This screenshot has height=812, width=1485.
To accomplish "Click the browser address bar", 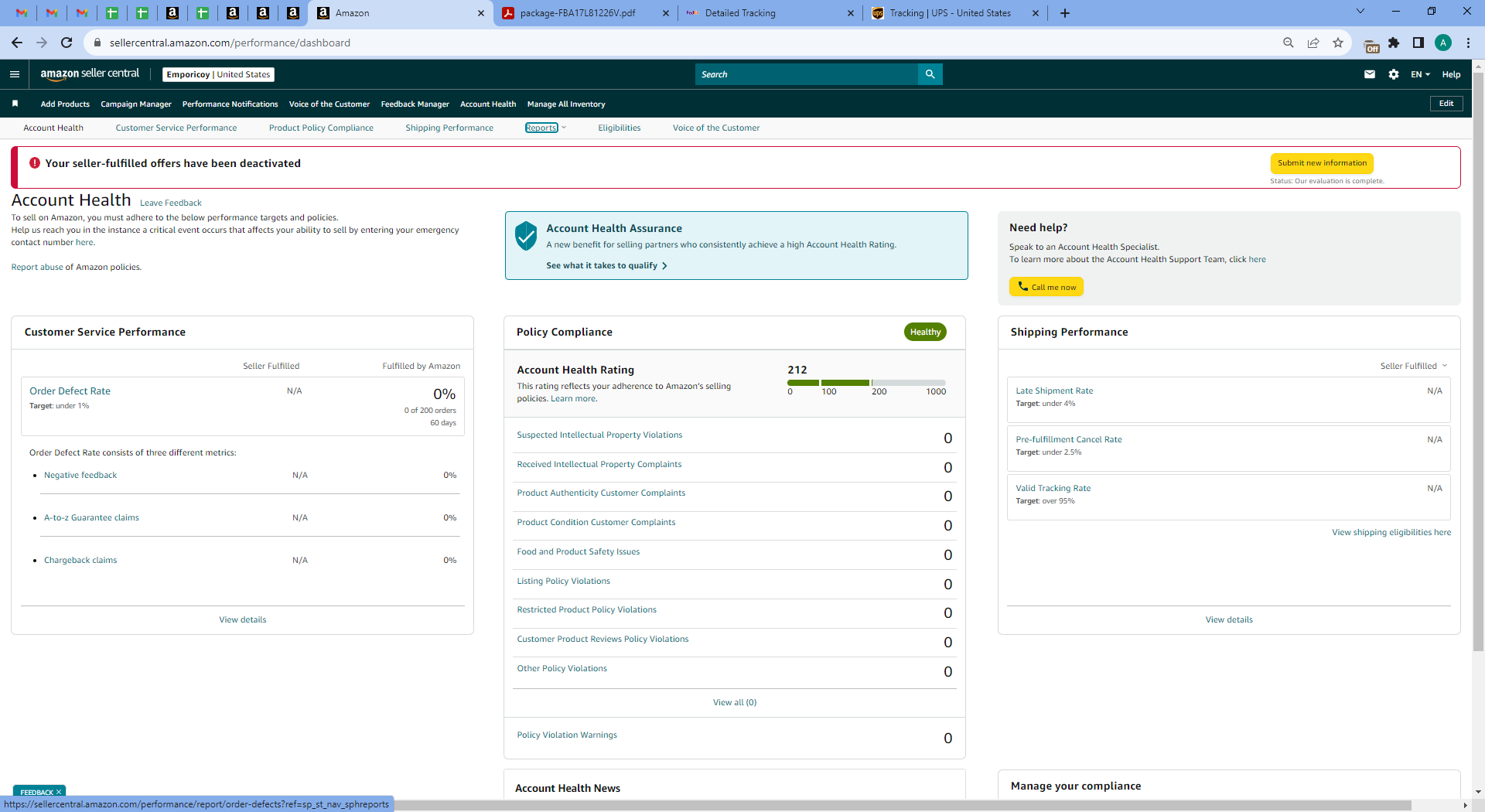I will pyautogui.click(x=681, y=43).
